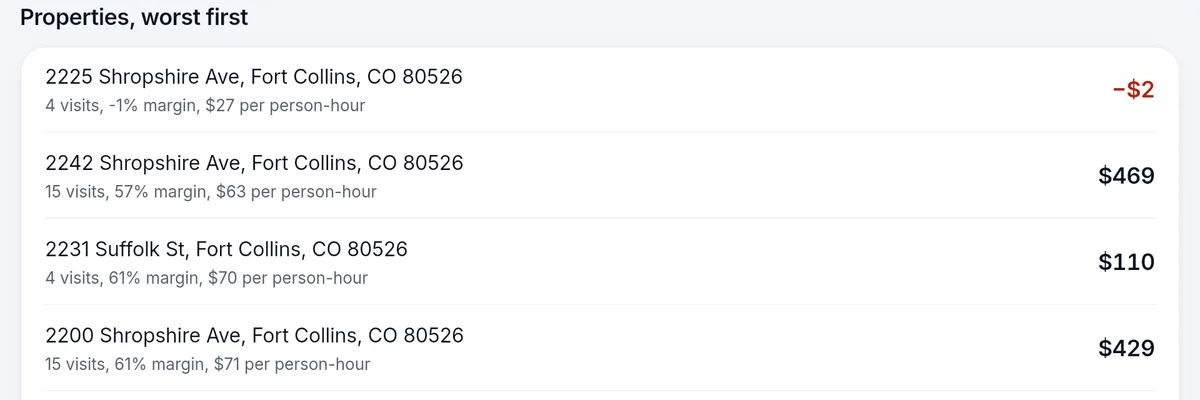Click the $469 profit amount
The image size is (1200, 400).
point(1127,176)
